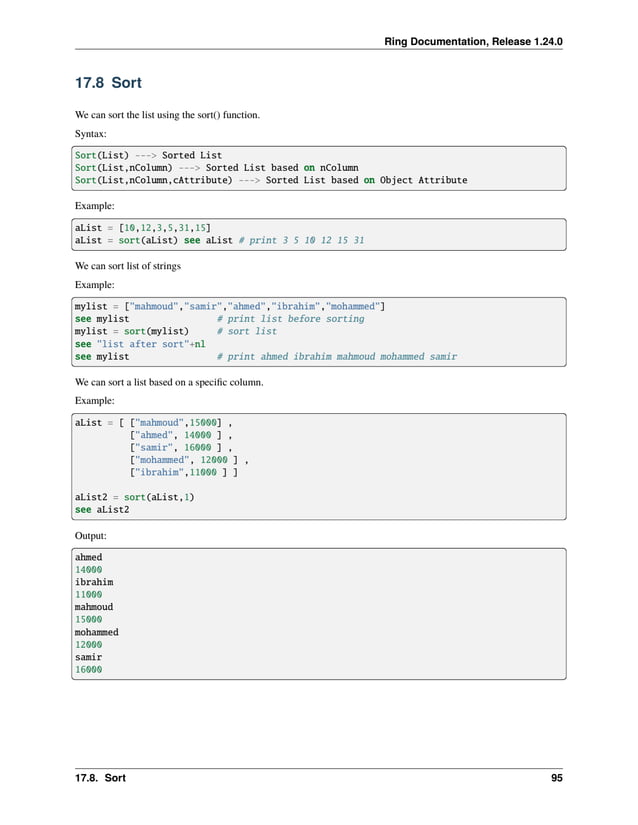This screenshot has width=638, height=825.
Task: Click text "We can sort list of strings"
Action: click(x=128, y=266)
